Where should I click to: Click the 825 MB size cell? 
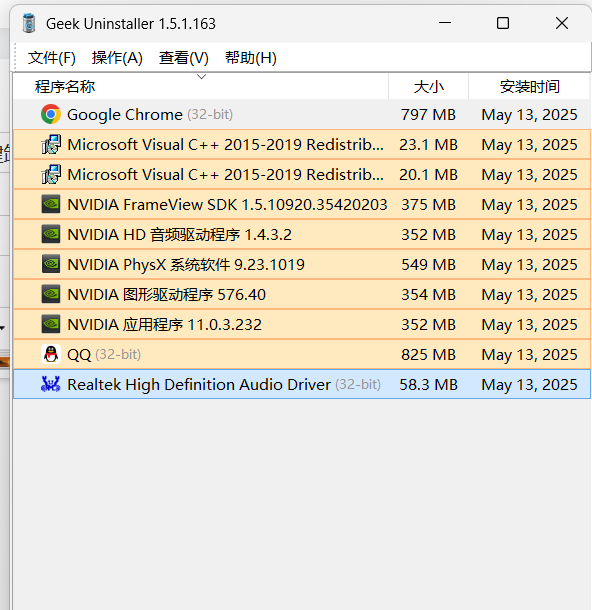coord(428,354)
